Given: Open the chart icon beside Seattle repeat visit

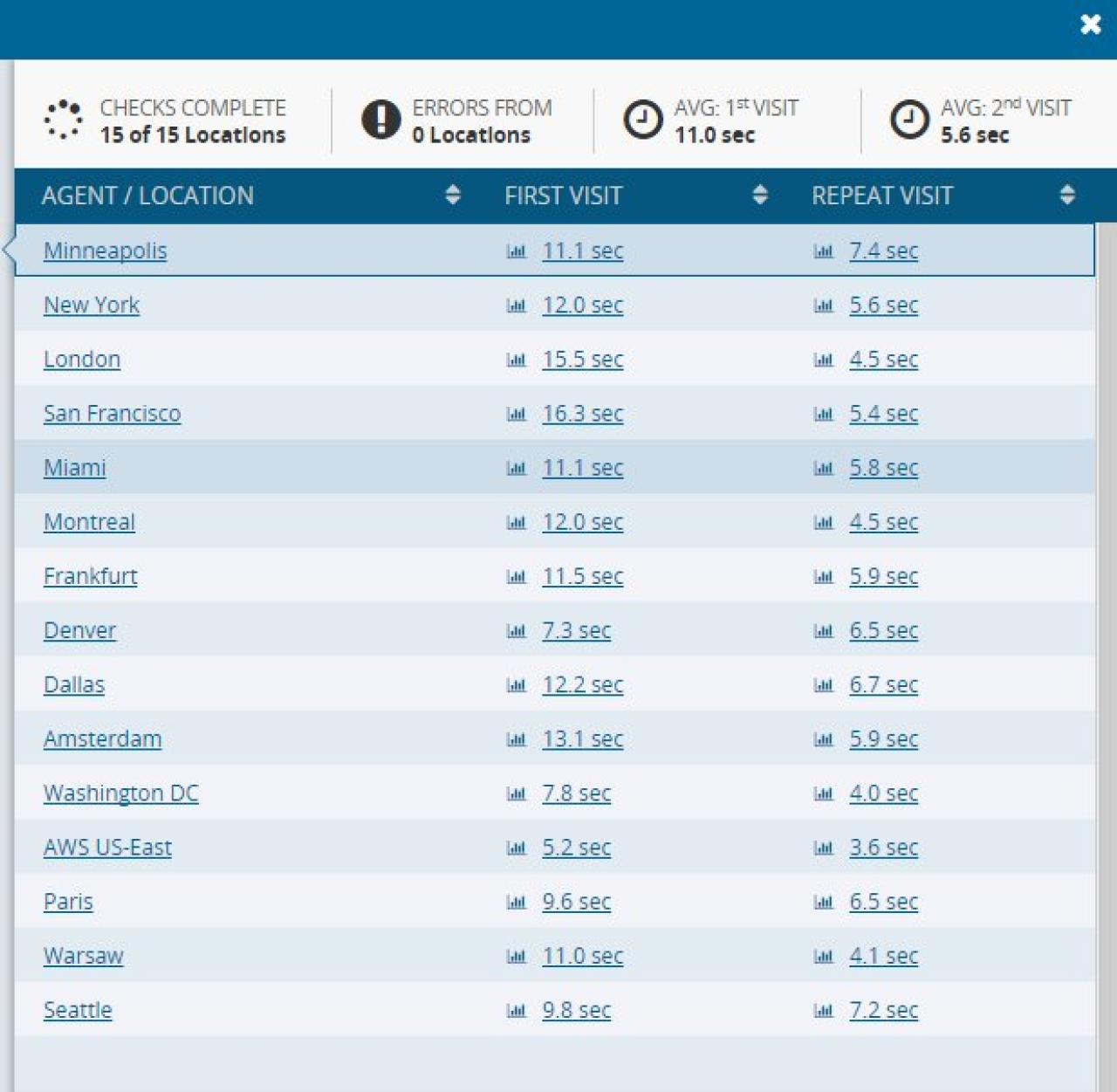Looking at the screenshot, I should (823, 1011).
